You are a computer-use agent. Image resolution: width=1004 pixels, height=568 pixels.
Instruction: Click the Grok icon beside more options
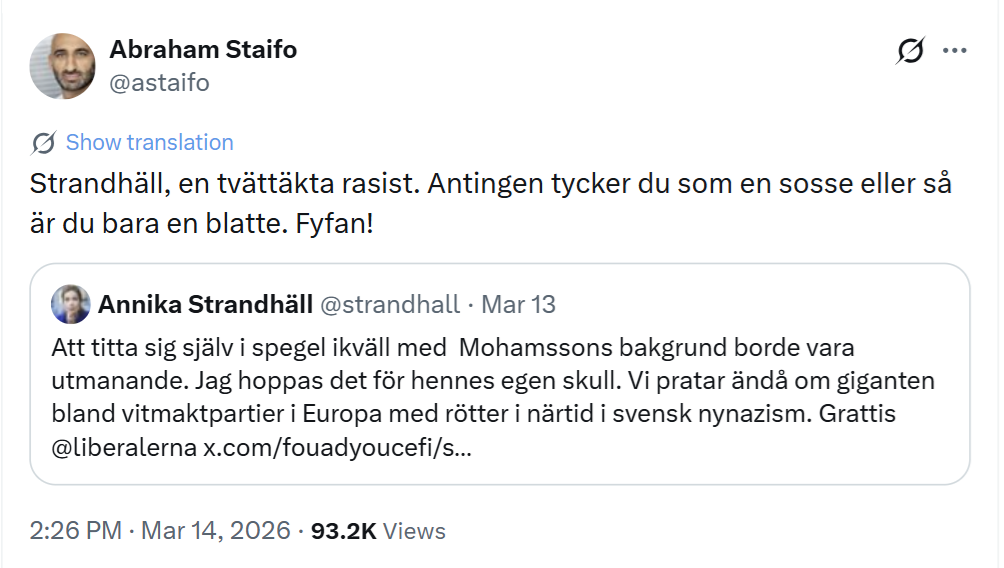911,51
